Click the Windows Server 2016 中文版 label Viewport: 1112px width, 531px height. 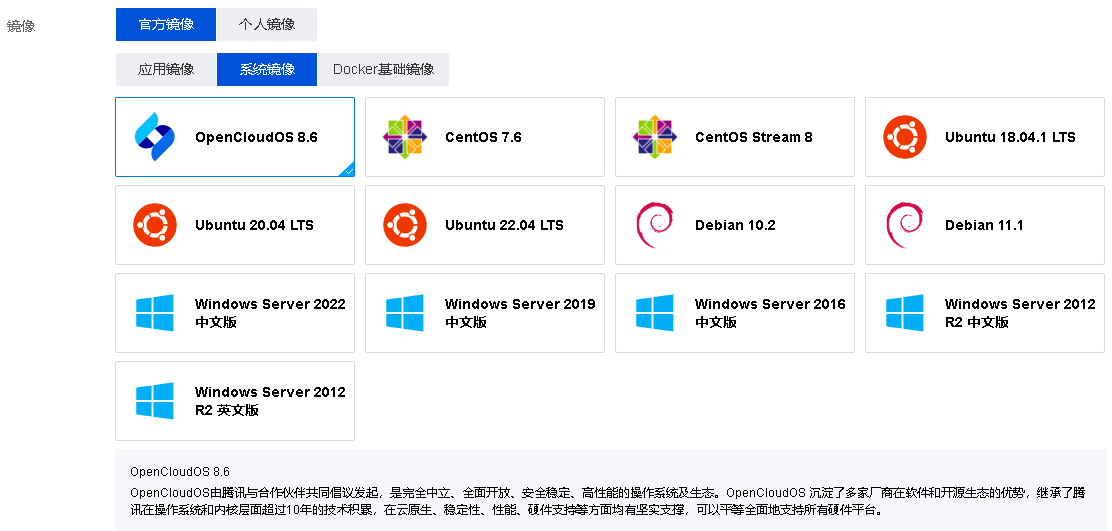pyautogui.click(x=770, y=313)
